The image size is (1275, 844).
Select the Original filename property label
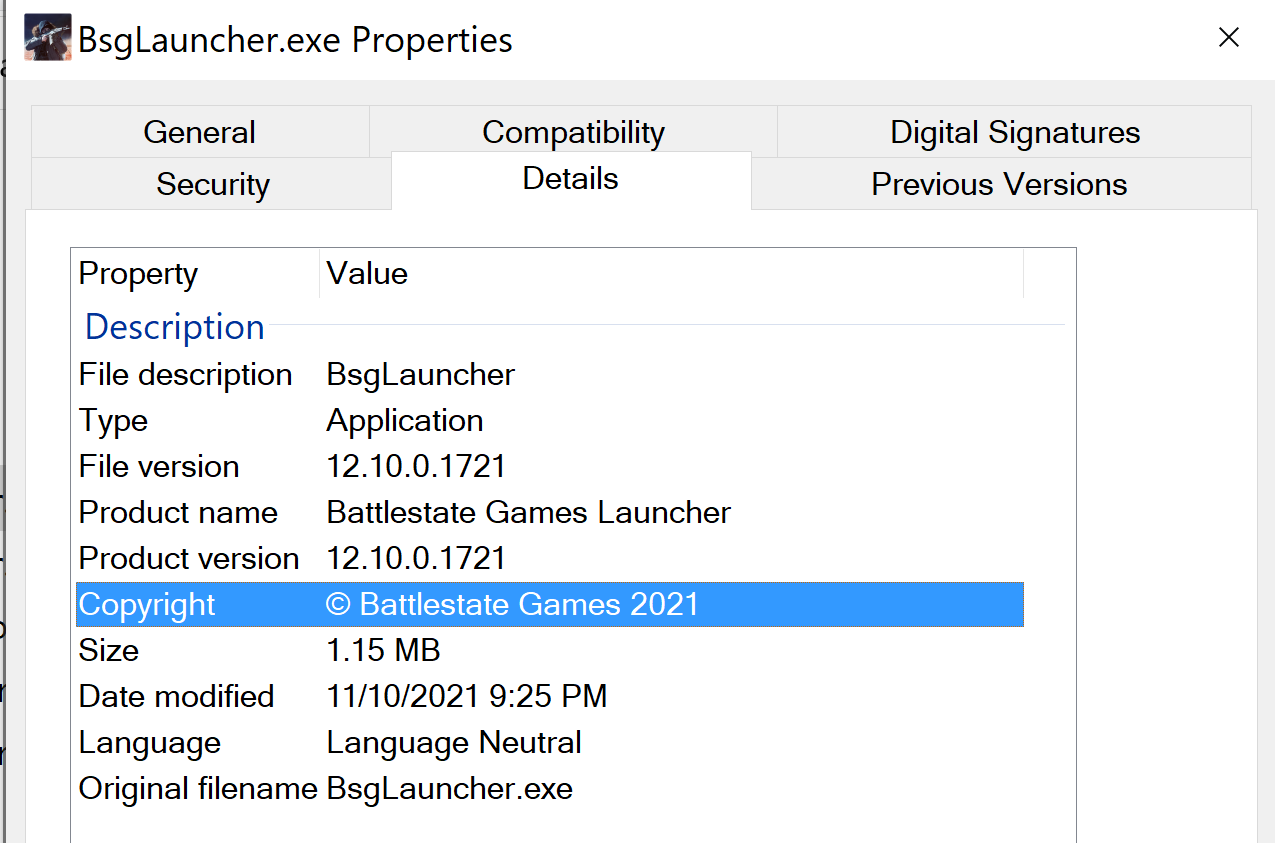click(x=198, y=789)
